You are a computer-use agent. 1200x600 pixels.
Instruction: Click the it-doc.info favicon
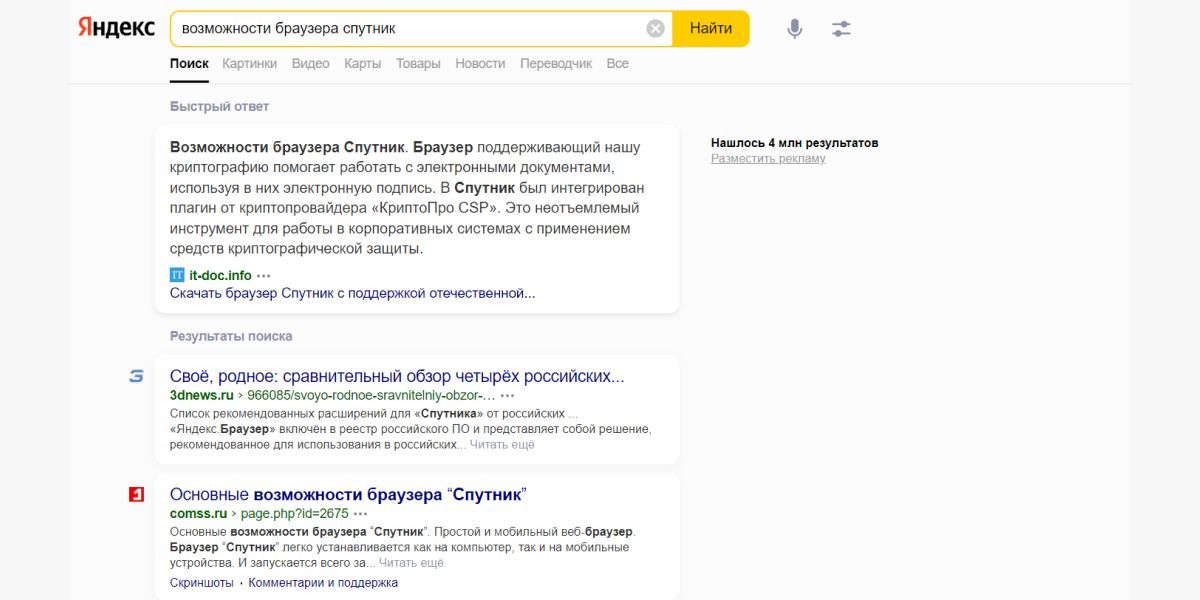pyautogui.click(x=177, y=275)
